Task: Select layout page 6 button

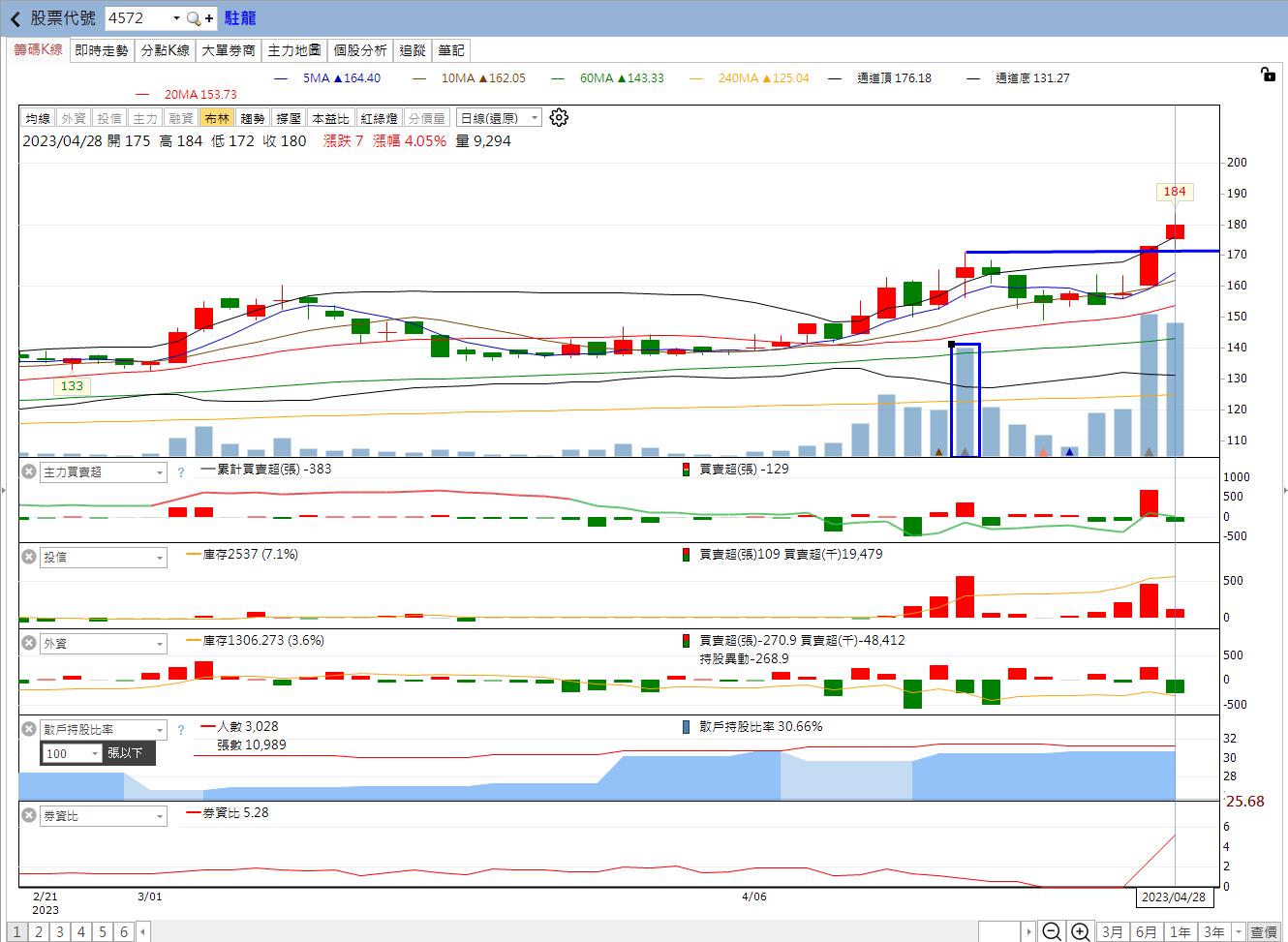Action: [124, 931]
